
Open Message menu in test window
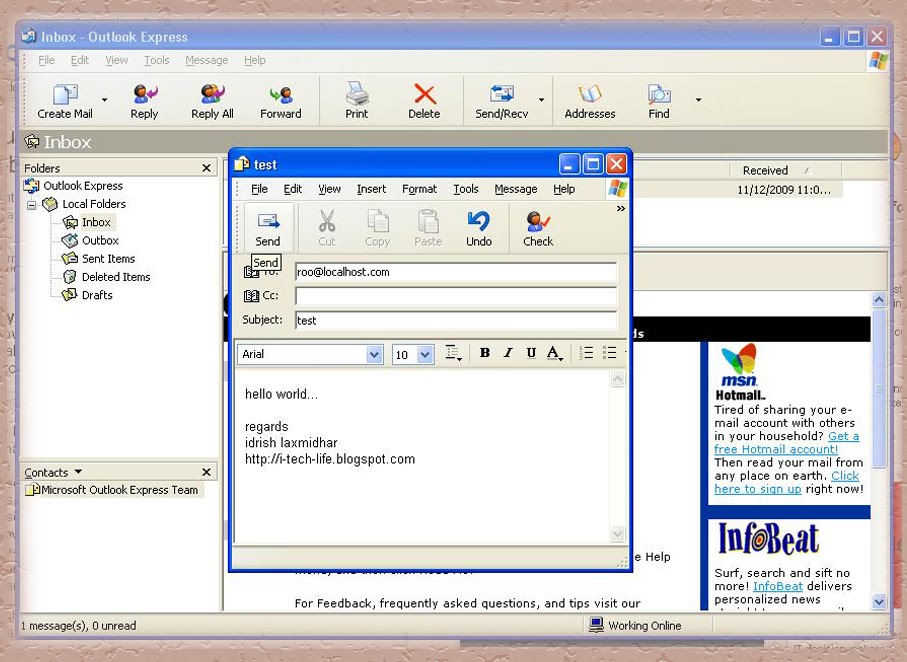coord(515,189)
